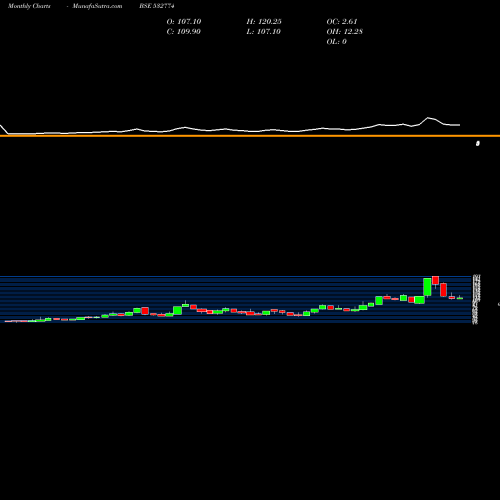Image resolution: width=500 pixels, height=500 pixels.
Task: Select the 'OL: 0' value
Action: click(337, 42)
